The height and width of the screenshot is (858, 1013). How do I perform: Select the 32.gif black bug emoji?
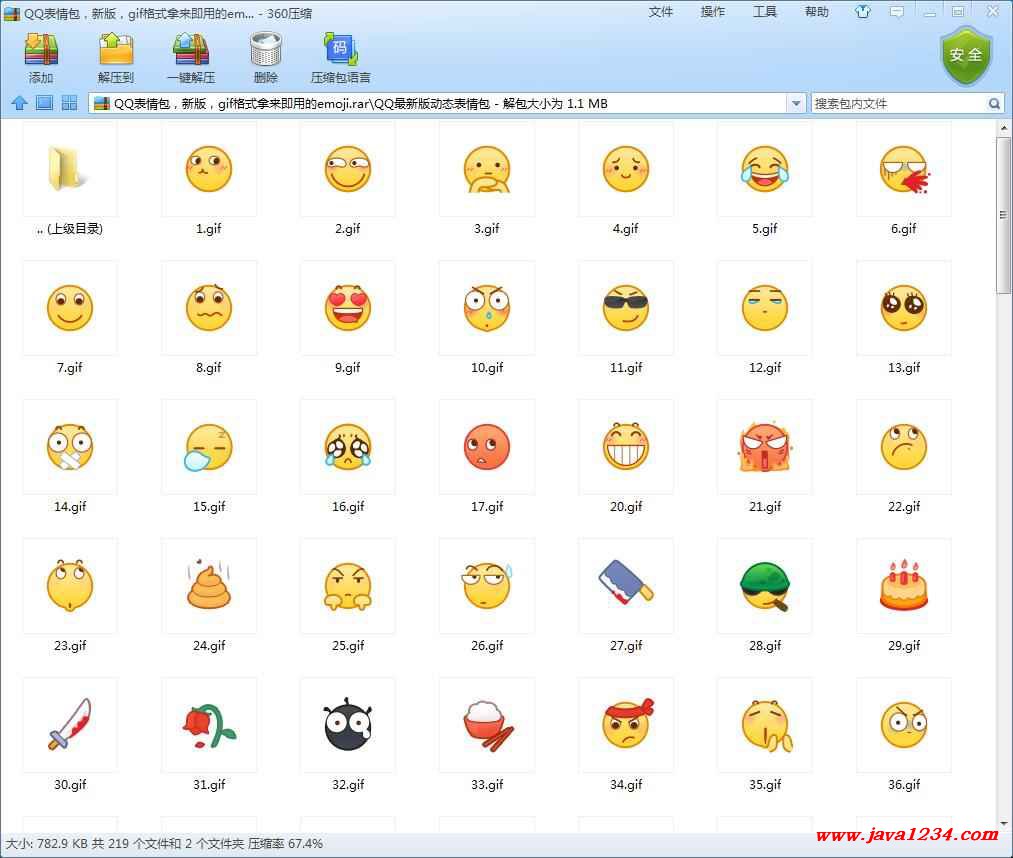pyautogui.click(x=348, y=725)
